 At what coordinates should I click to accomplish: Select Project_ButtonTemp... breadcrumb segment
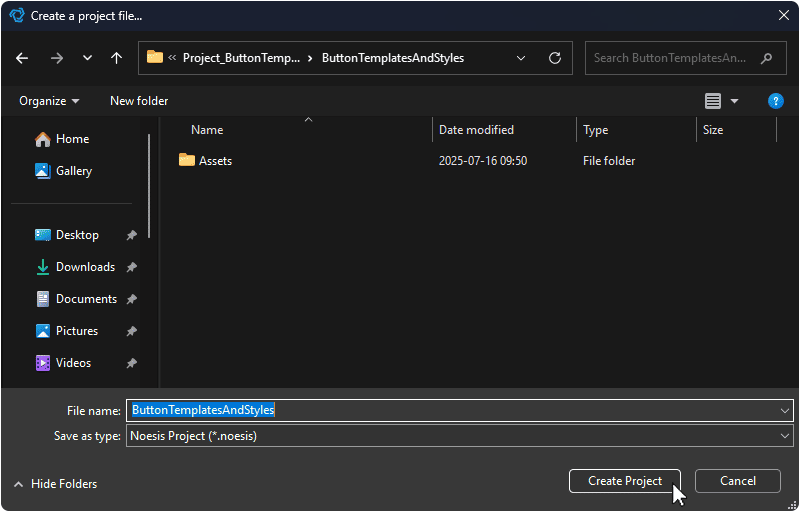241,58
